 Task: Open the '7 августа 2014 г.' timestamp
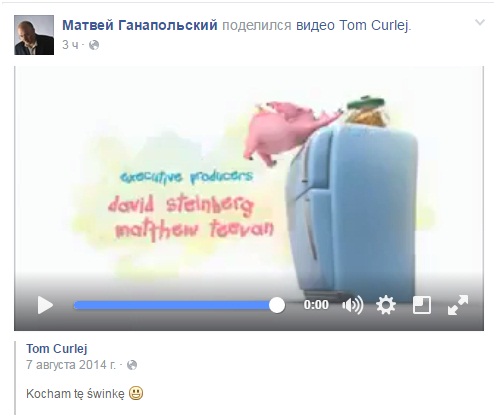click(71, 365)
